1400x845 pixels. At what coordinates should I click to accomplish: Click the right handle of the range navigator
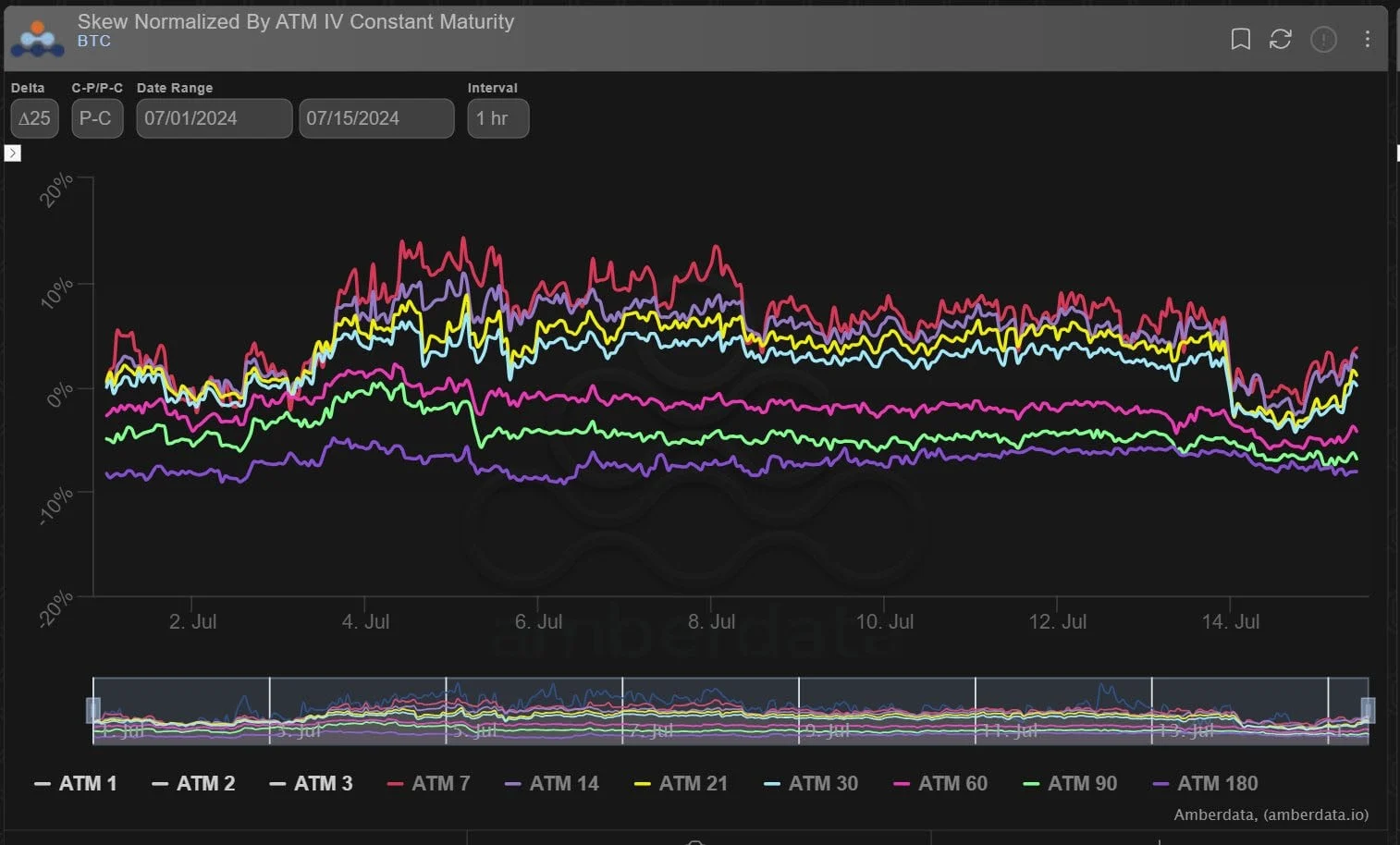(x=1368, y=710)
